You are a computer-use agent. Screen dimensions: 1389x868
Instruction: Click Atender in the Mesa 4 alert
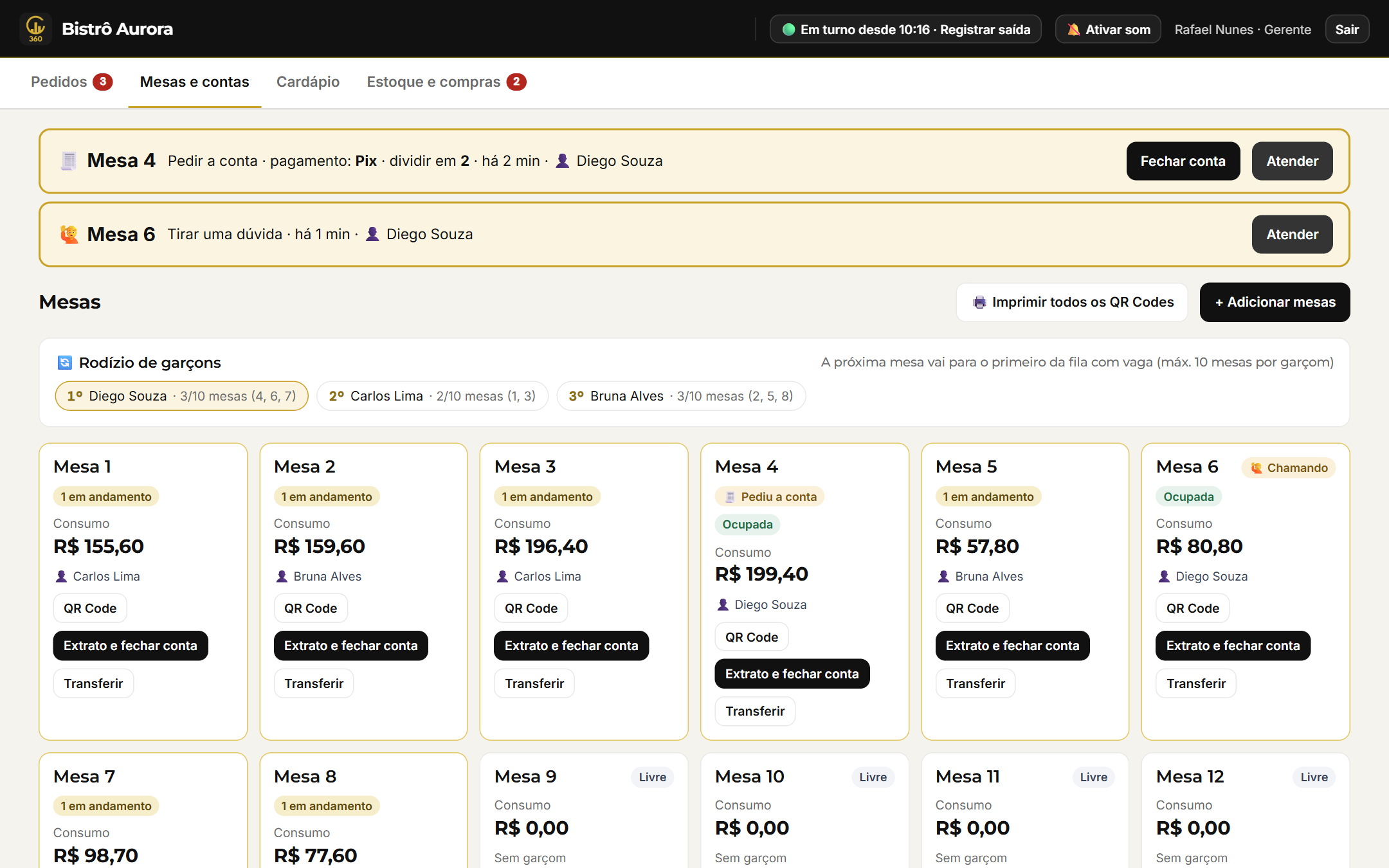(1293, 161)
